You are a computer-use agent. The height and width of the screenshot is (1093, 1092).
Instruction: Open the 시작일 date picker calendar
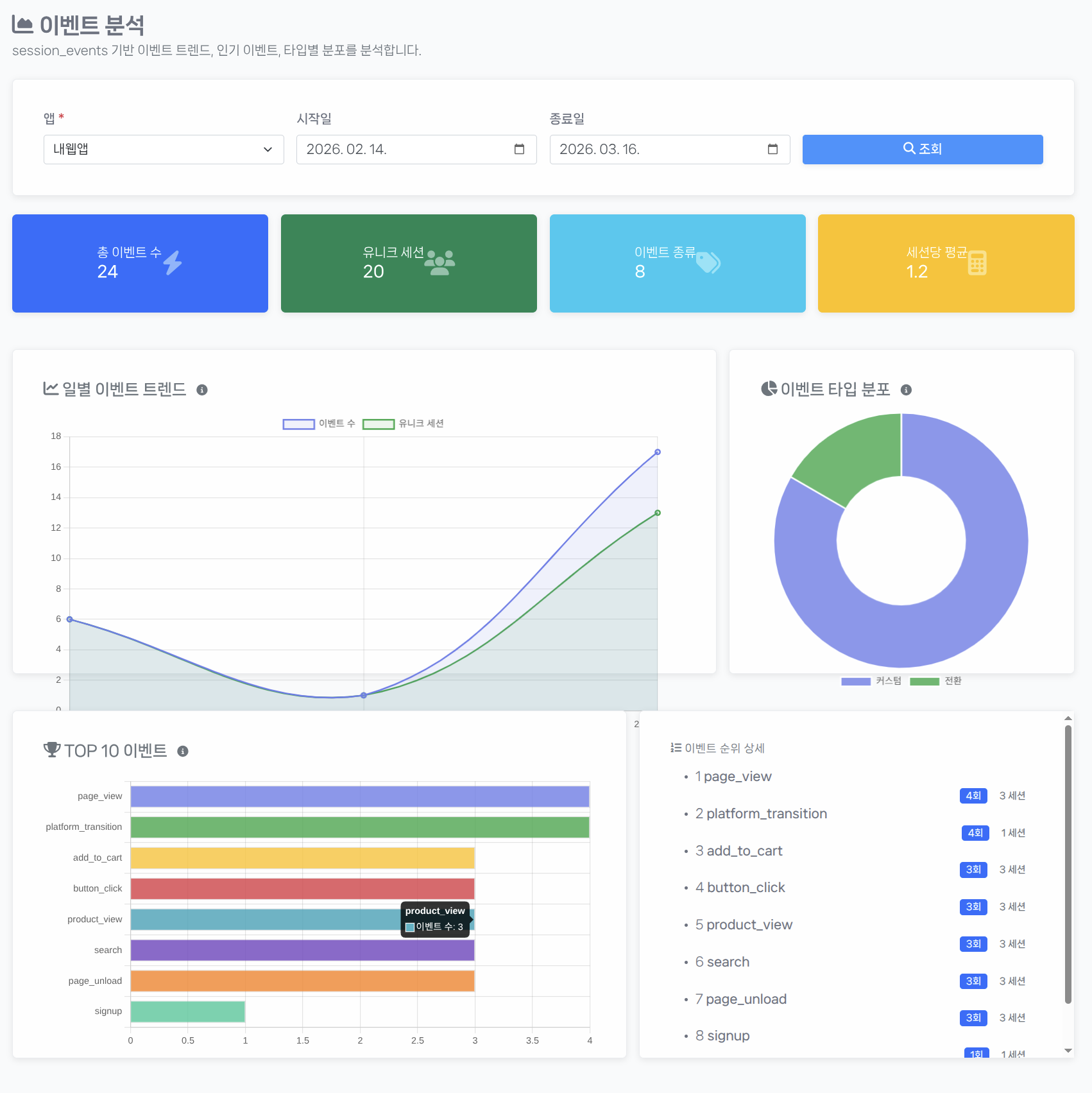point(520,150)
